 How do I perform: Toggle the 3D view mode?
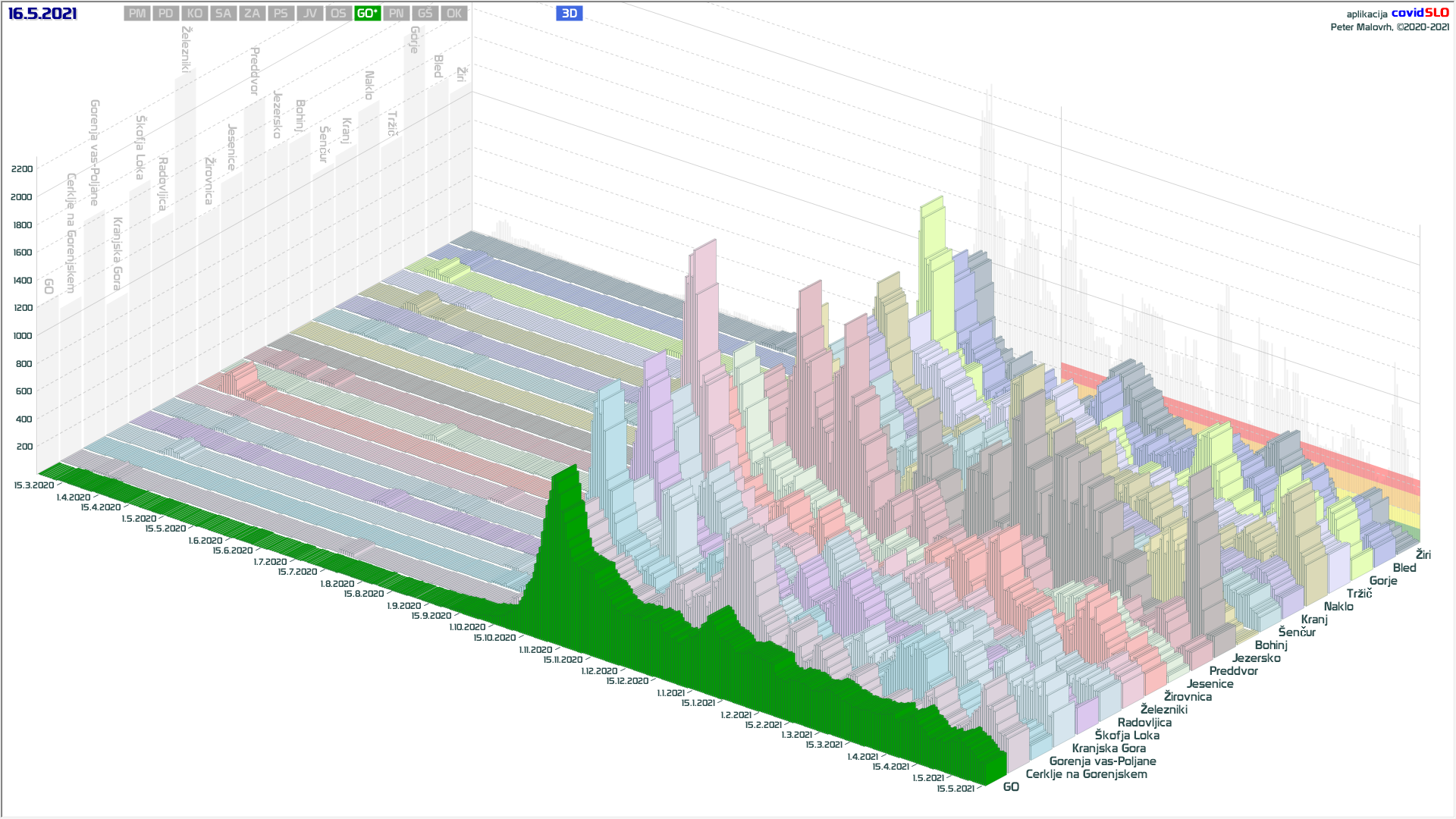pos(569,14)
